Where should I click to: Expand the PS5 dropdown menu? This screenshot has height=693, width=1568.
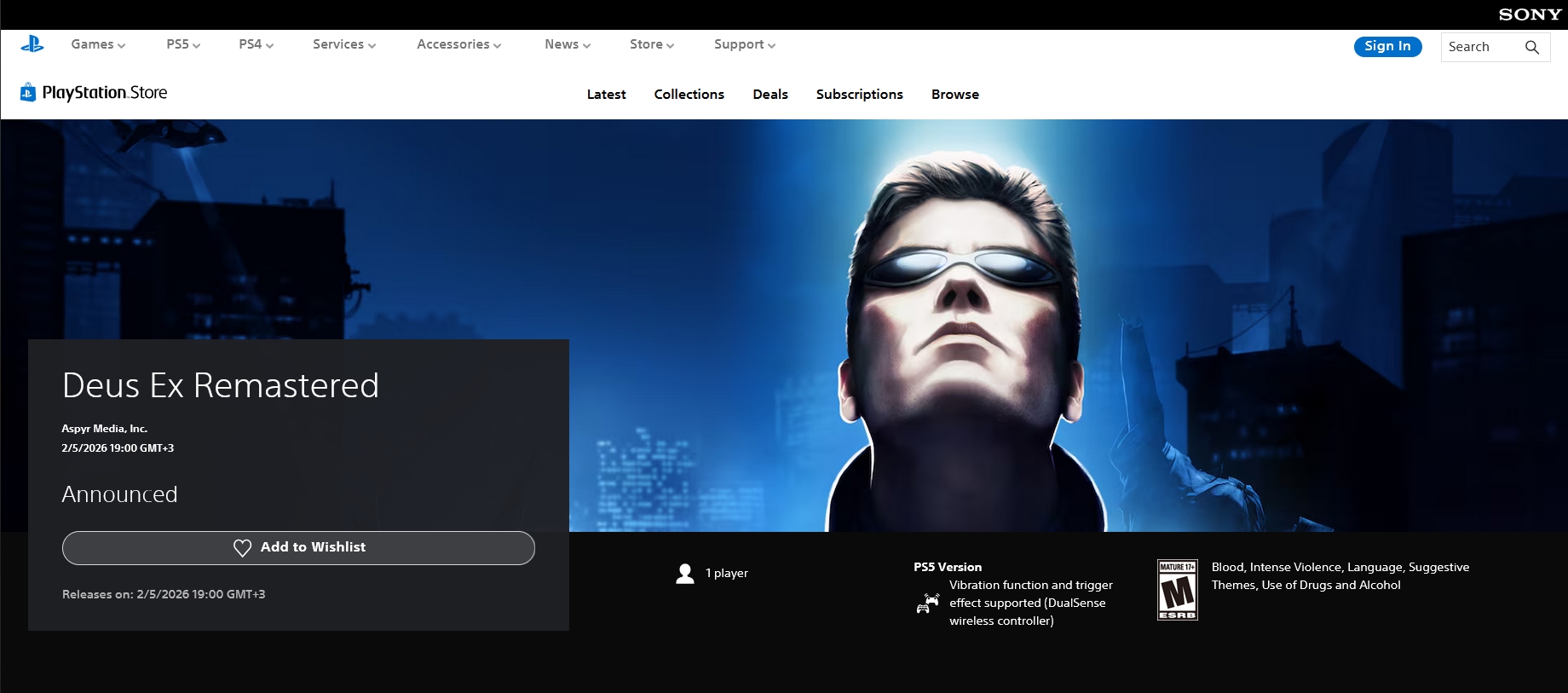(x=183, y=44)
